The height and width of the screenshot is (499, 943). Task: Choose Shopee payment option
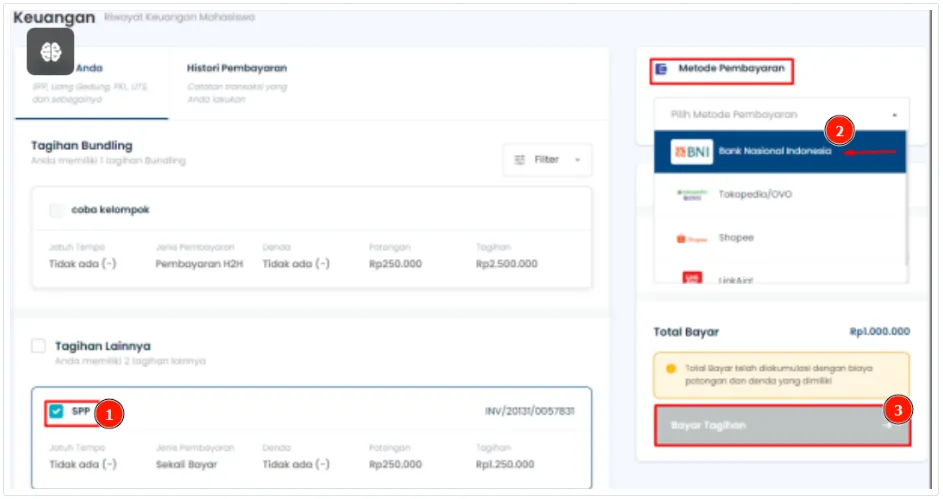tap(780, 238)
